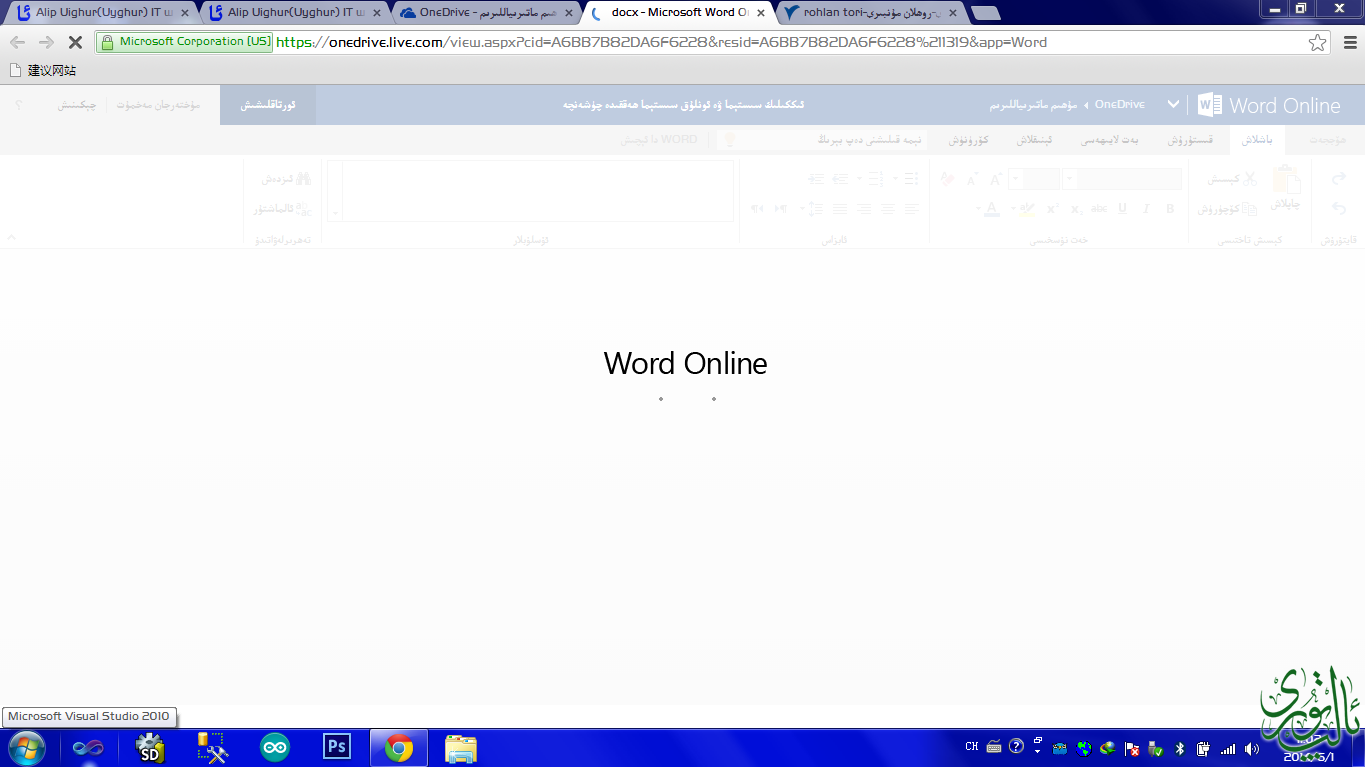This screenshot has height=767, width=1365.
Task: Click the چىكىنىش sign out link
Action: (77, 105)
